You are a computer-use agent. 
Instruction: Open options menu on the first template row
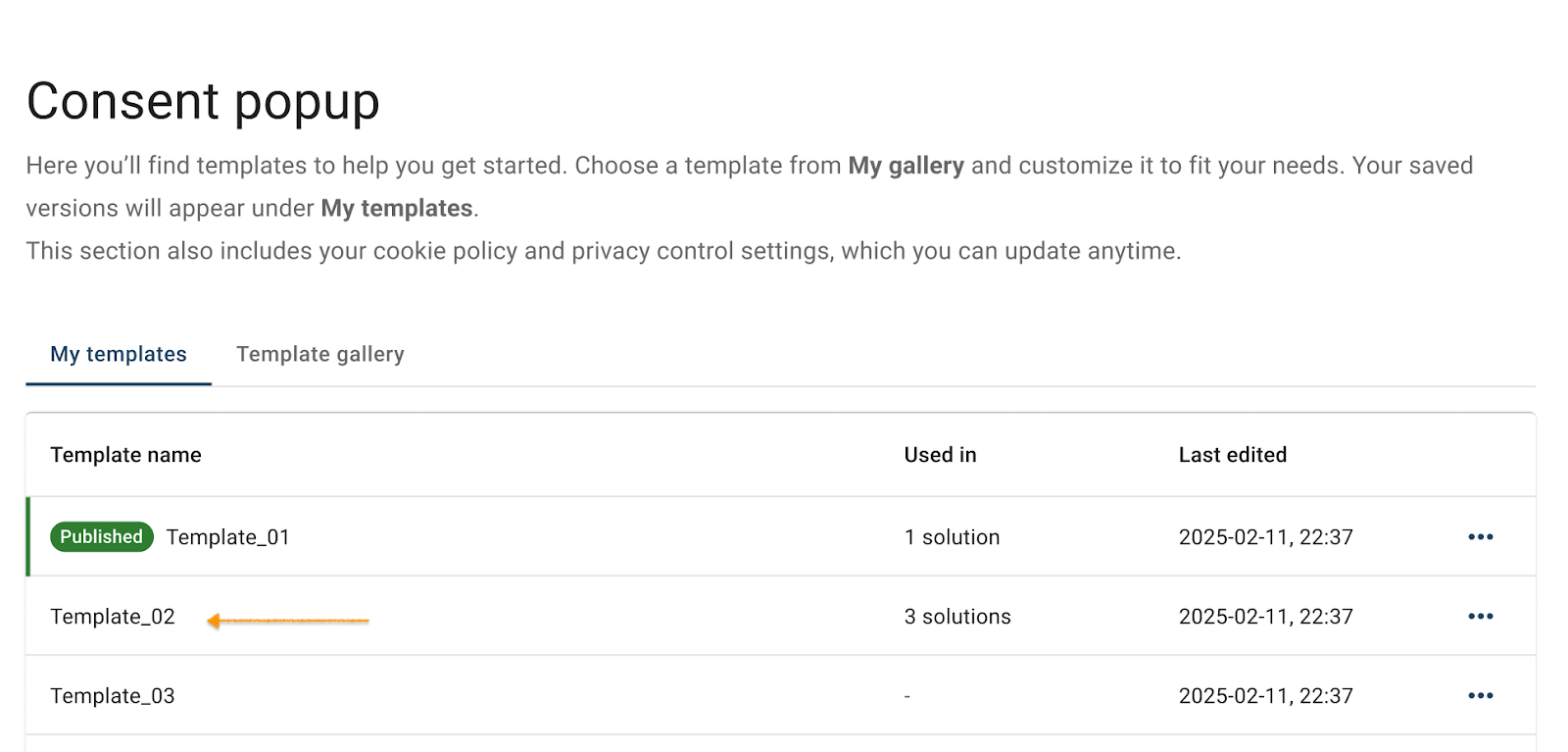pyautogui.click(x=1481, y=536)
